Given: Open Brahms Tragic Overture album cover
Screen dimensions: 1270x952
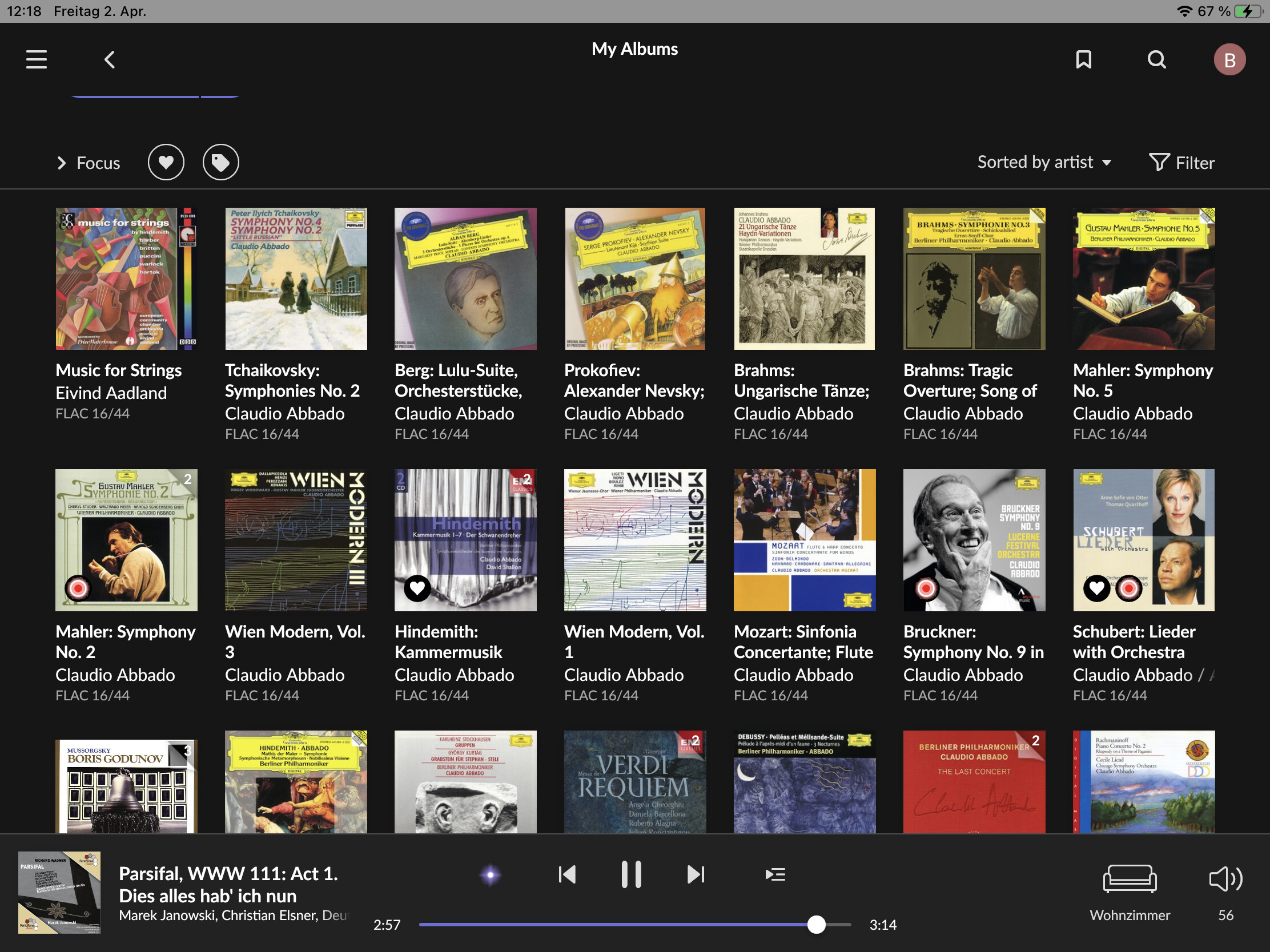Looking at the screenshot, I should (x=974, y=279).
